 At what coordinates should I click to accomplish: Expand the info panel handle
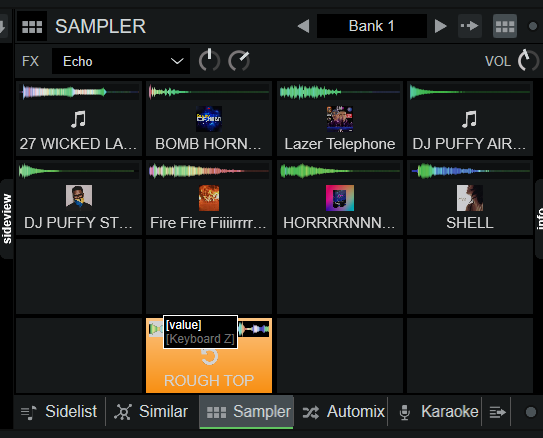coord(539,219)
